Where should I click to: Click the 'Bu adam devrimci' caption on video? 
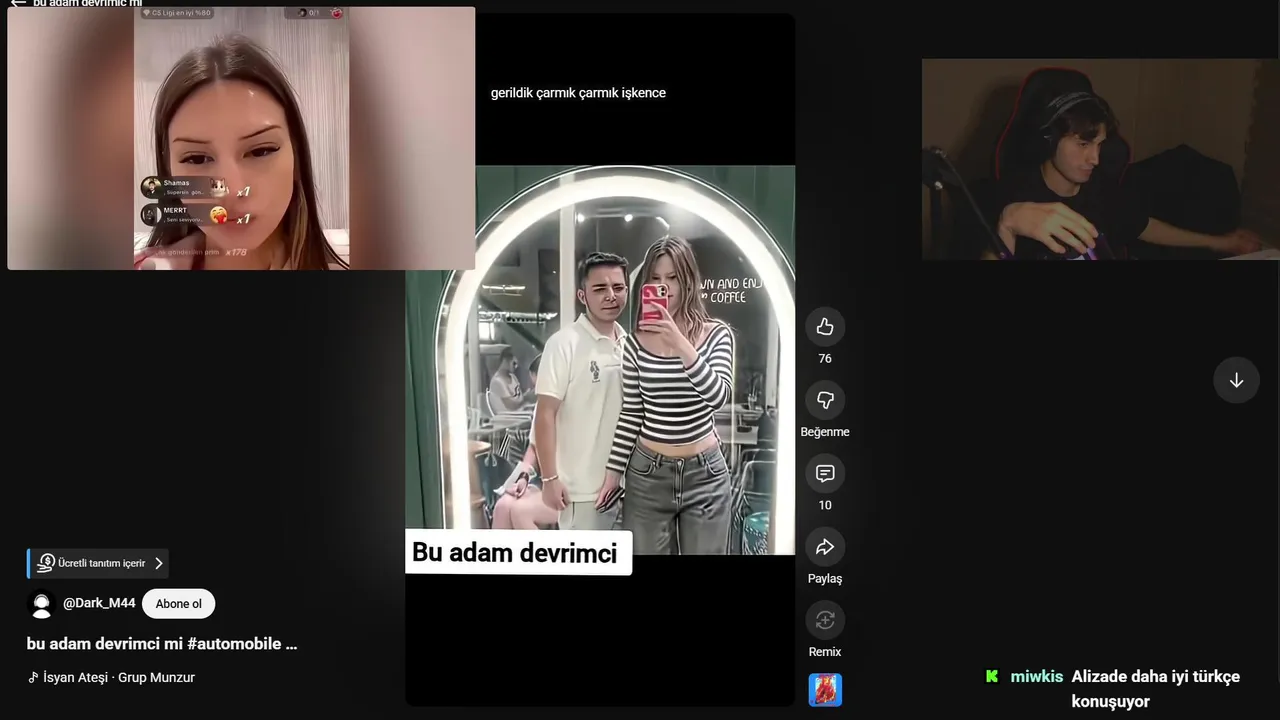[517, 553]
